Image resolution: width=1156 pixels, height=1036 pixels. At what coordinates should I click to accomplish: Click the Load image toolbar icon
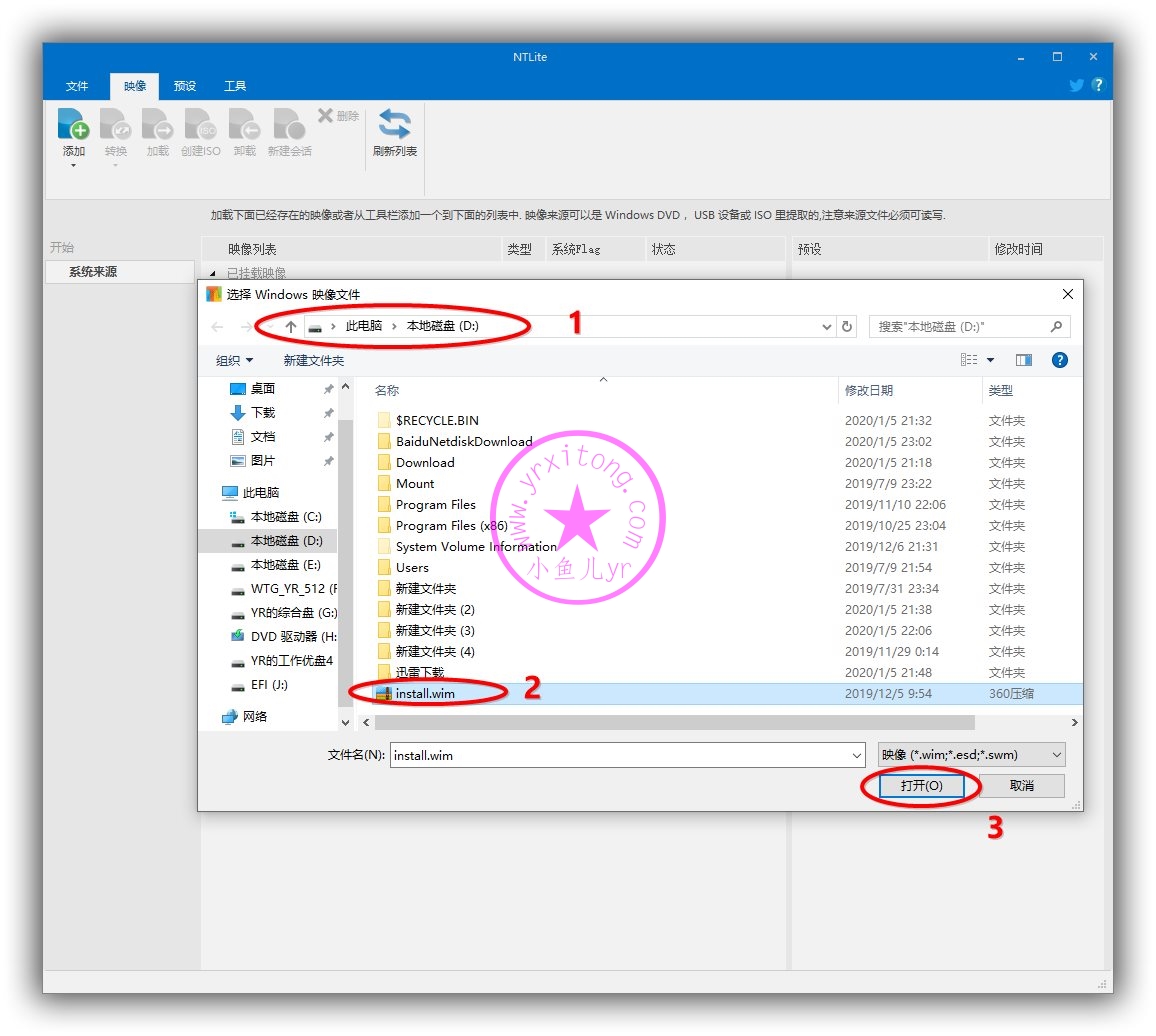click(x=157, y=125)
